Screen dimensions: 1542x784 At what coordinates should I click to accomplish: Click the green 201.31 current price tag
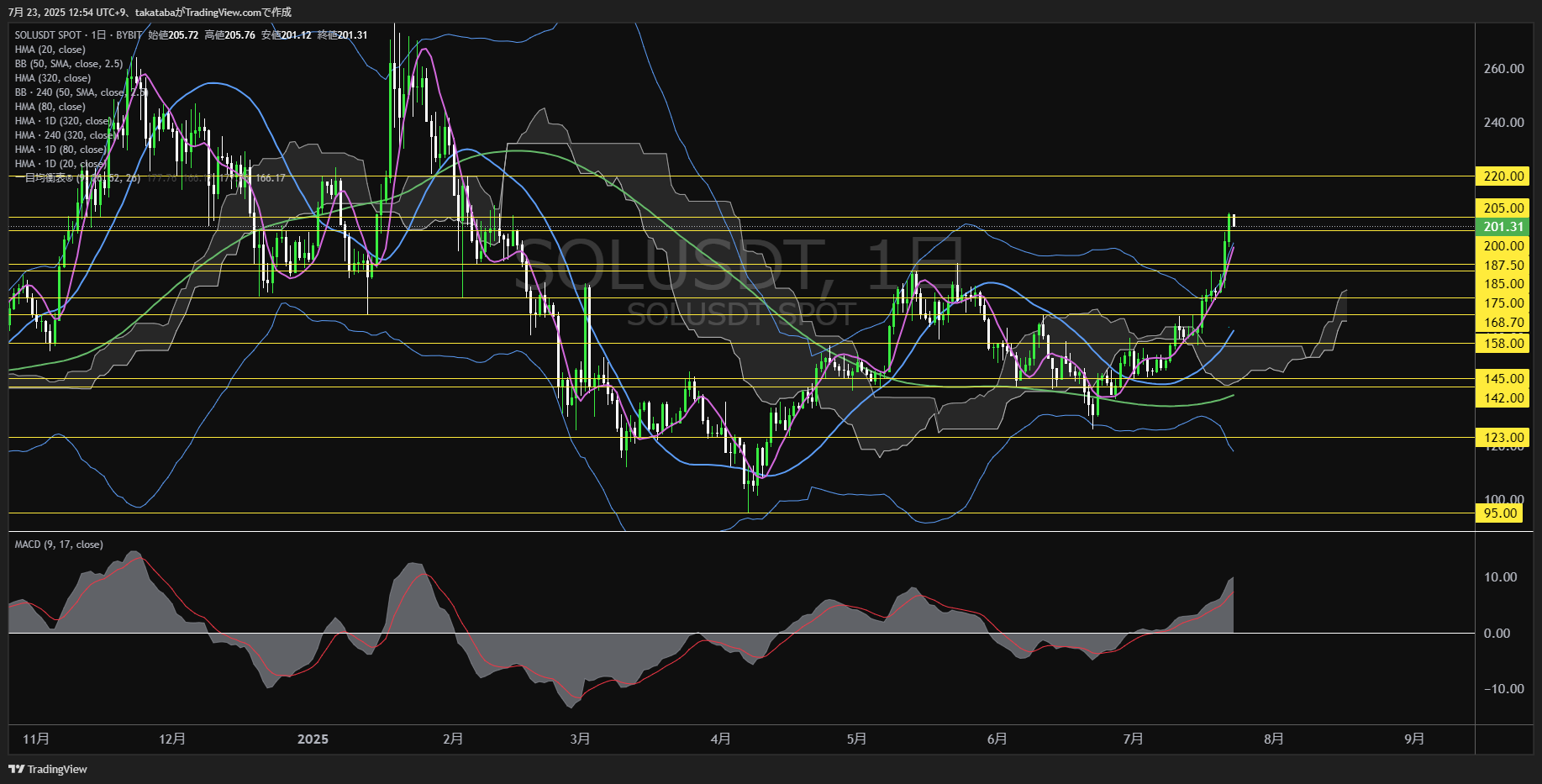[x=1503, y=227]
